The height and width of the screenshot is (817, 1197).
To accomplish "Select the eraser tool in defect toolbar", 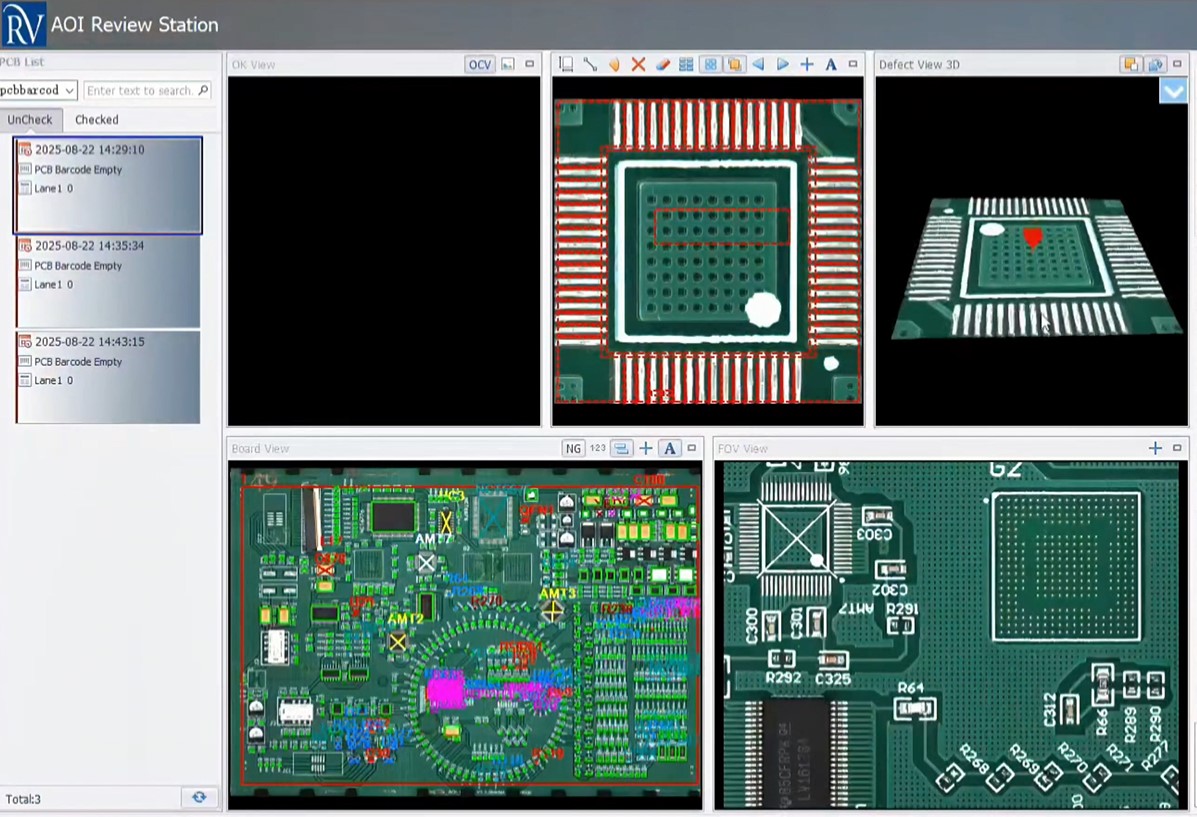I will tap(662, 65).
